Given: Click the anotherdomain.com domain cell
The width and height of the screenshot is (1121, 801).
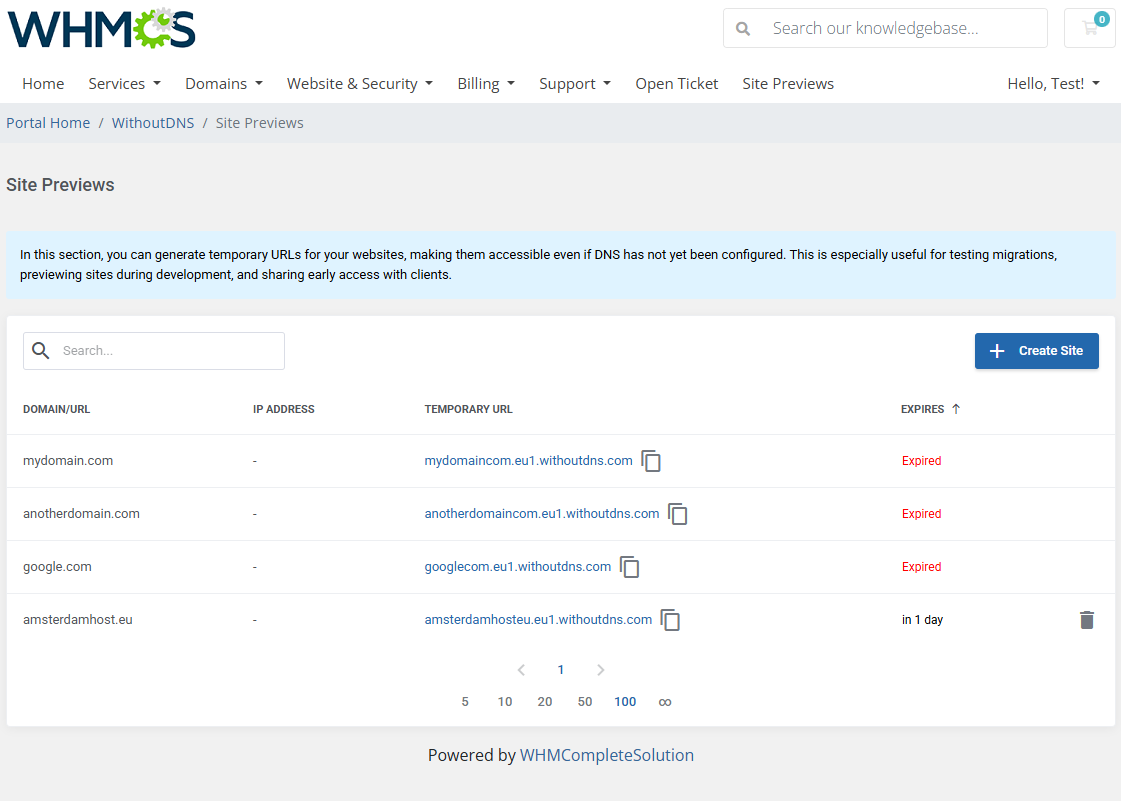Looking at the screenshot, I should [x=82, y=513].
